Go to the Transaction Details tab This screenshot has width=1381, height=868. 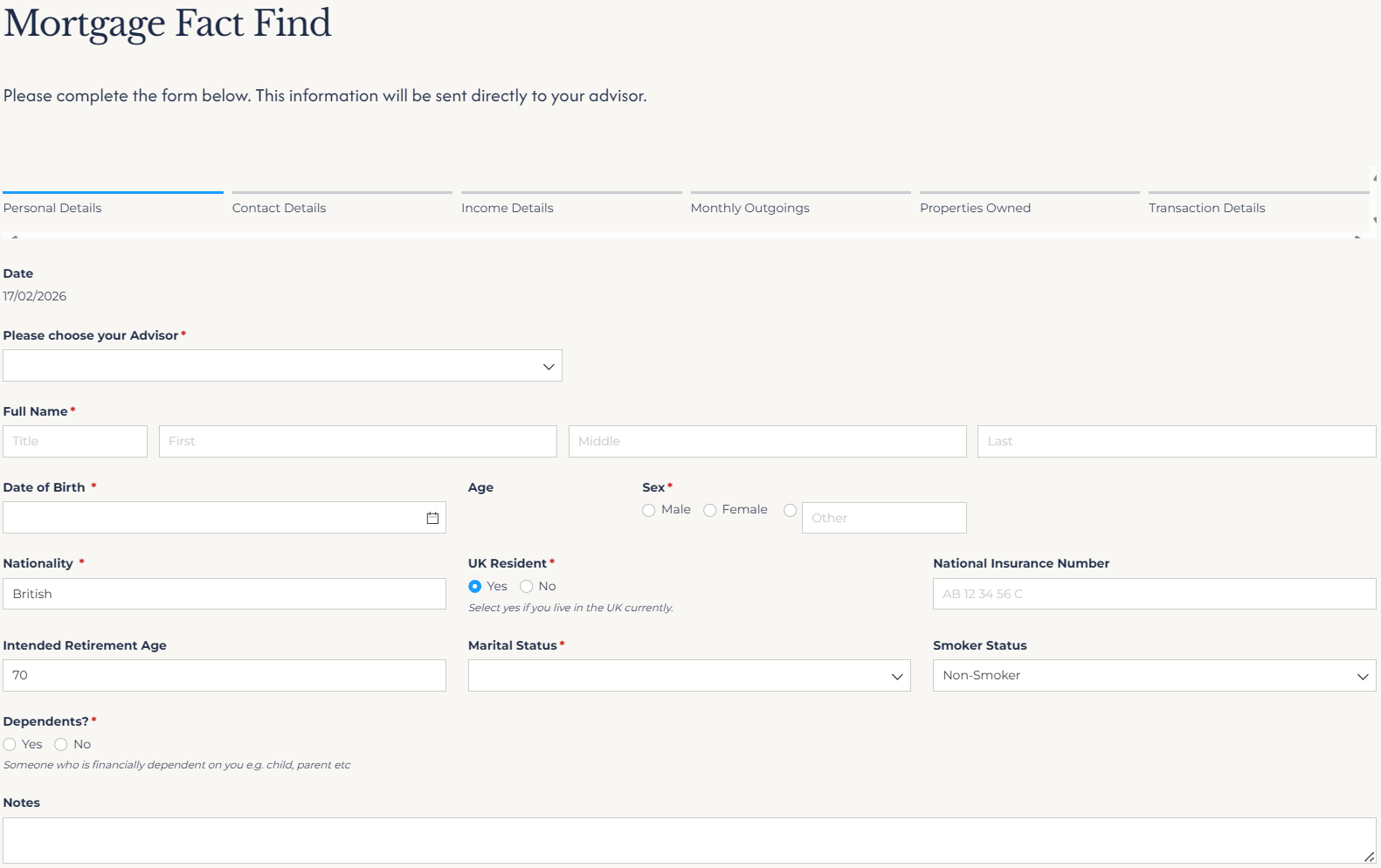point(1259,204)
